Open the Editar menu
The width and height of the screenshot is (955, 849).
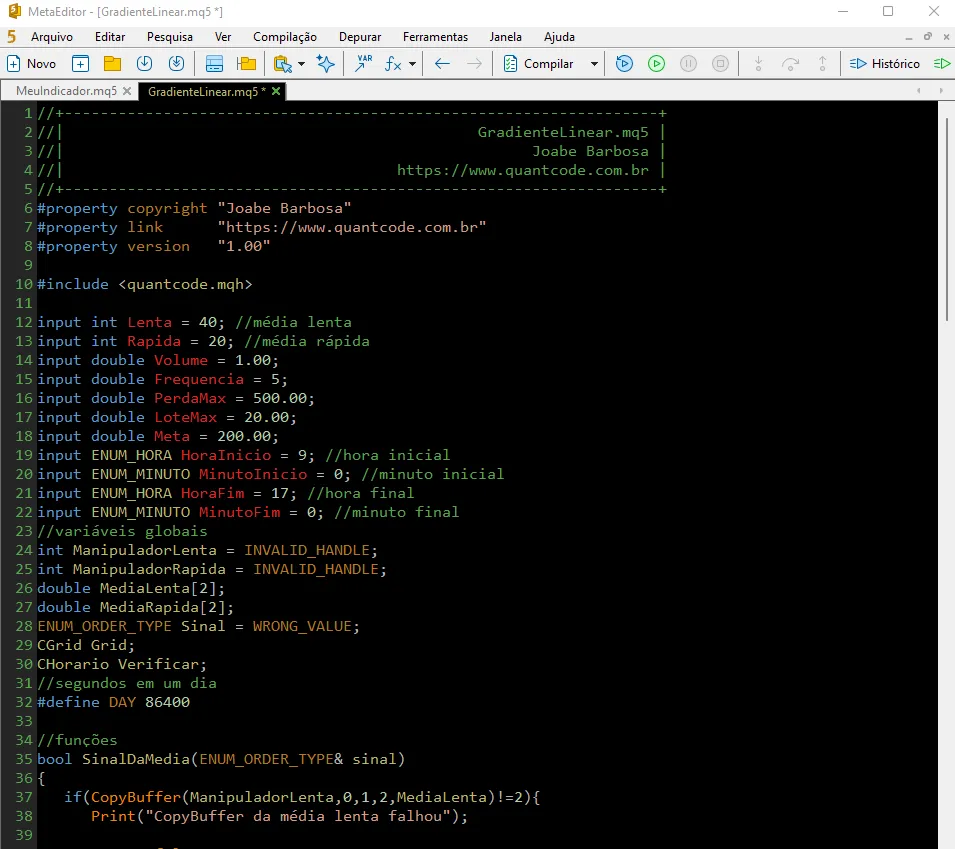click(110, 37)
